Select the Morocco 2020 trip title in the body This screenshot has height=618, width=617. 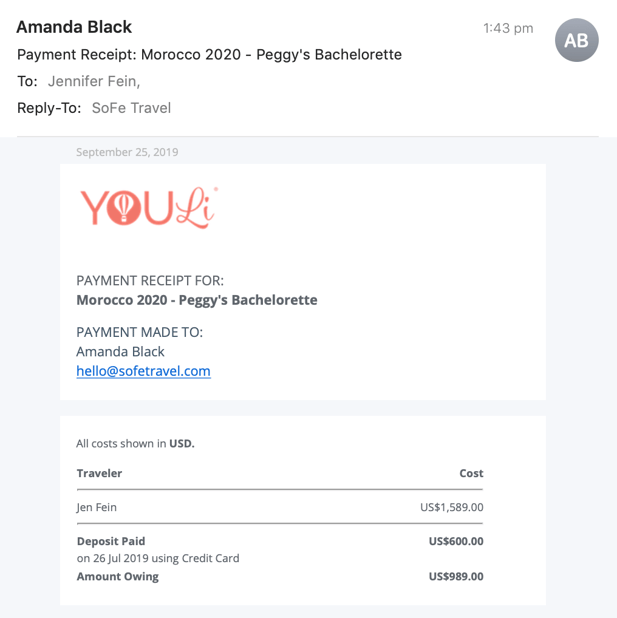click(197, 300)
